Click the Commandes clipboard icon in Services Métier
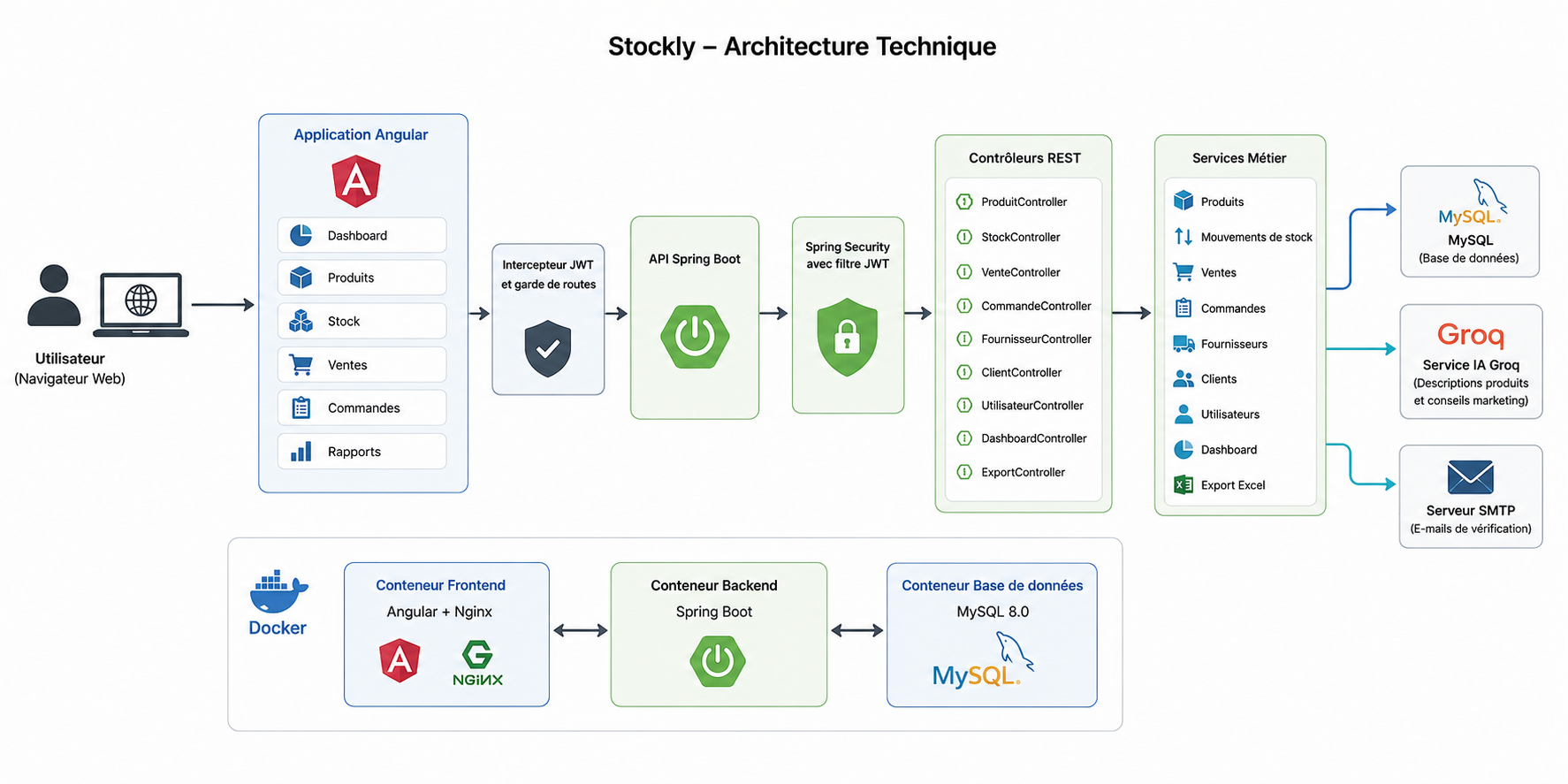 point(1184,308)
